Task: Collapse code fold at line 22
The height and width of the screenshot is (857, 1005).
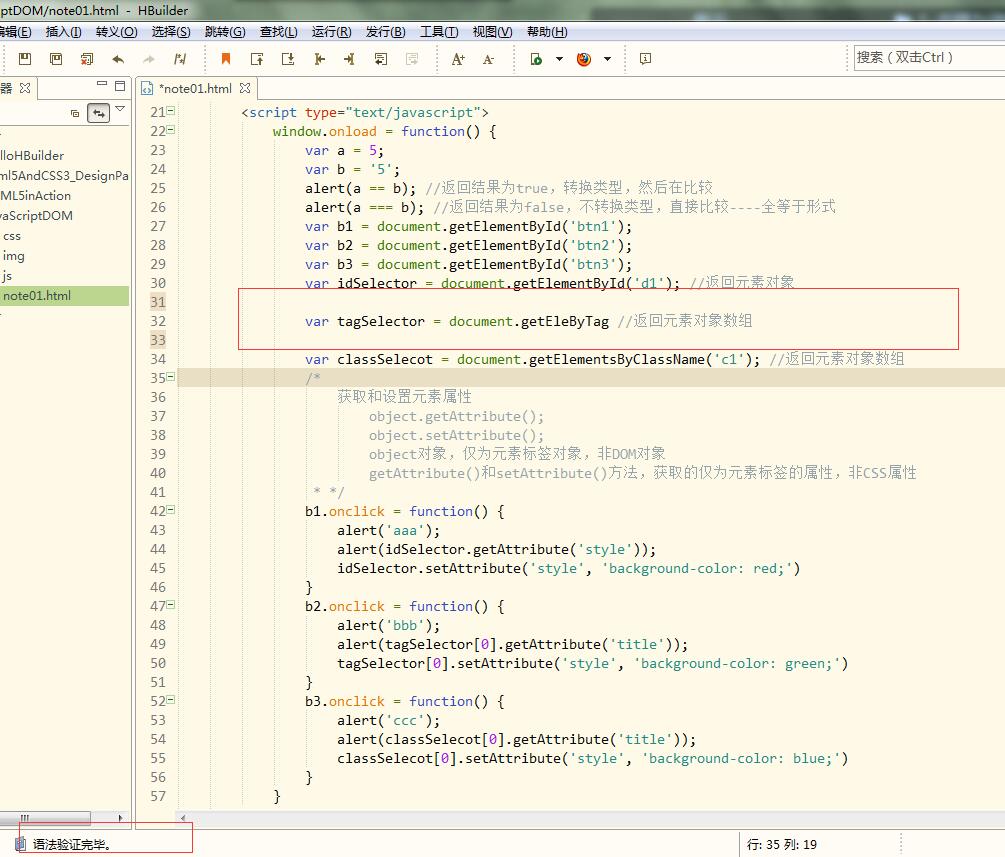Action: coord(170,131)
